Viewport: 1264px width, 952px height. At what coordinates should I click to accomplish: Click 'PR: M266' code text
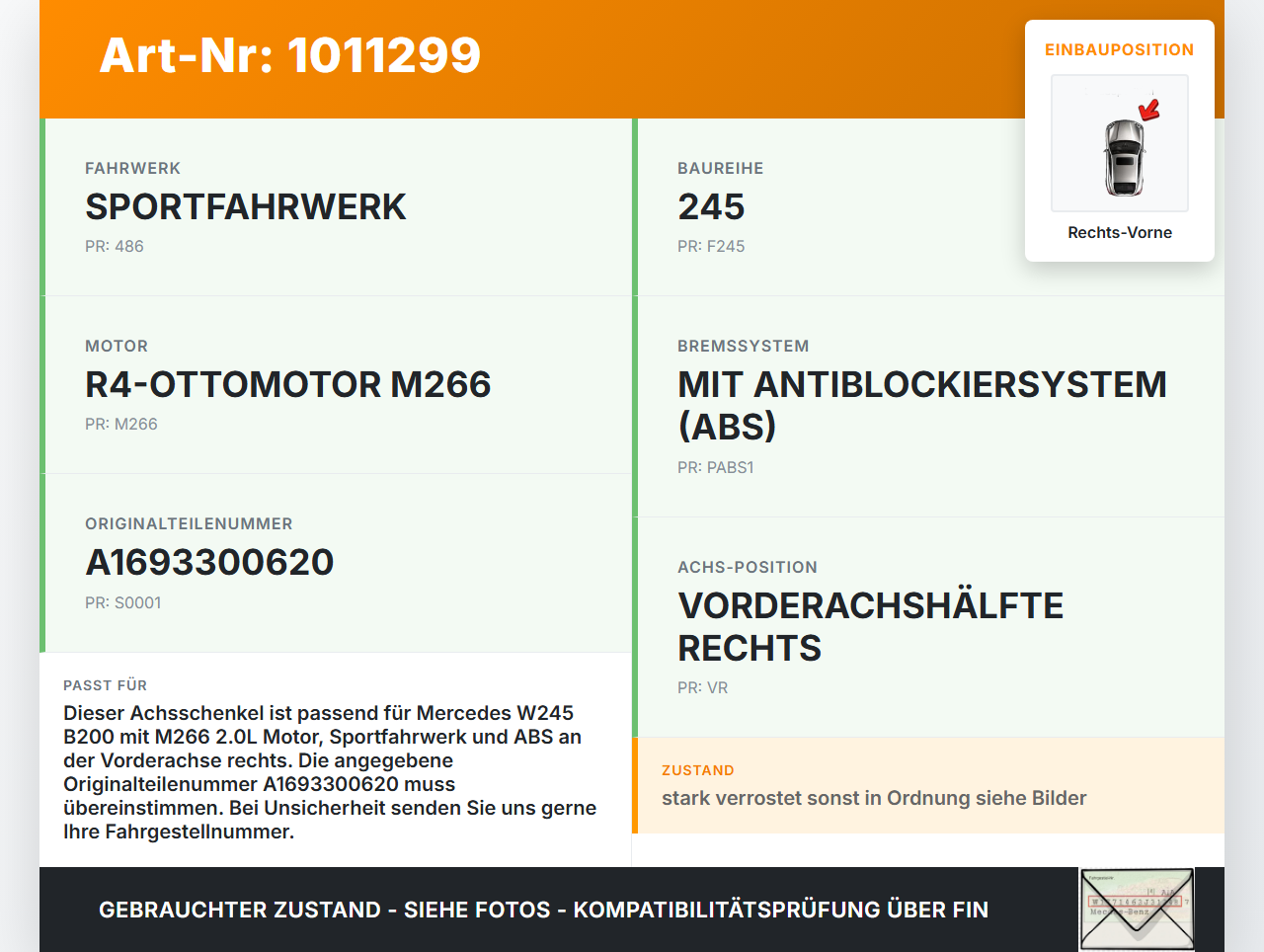[x=121, y=425]
